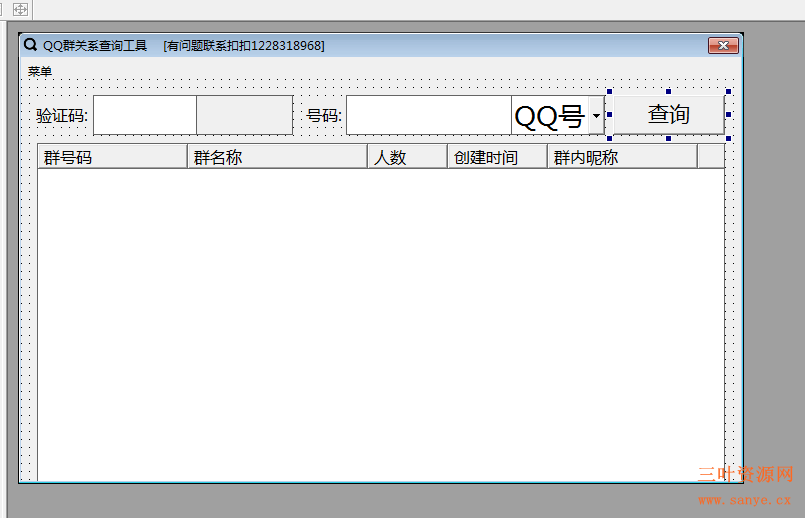Click the 查询 button

[x=667, y=115]
